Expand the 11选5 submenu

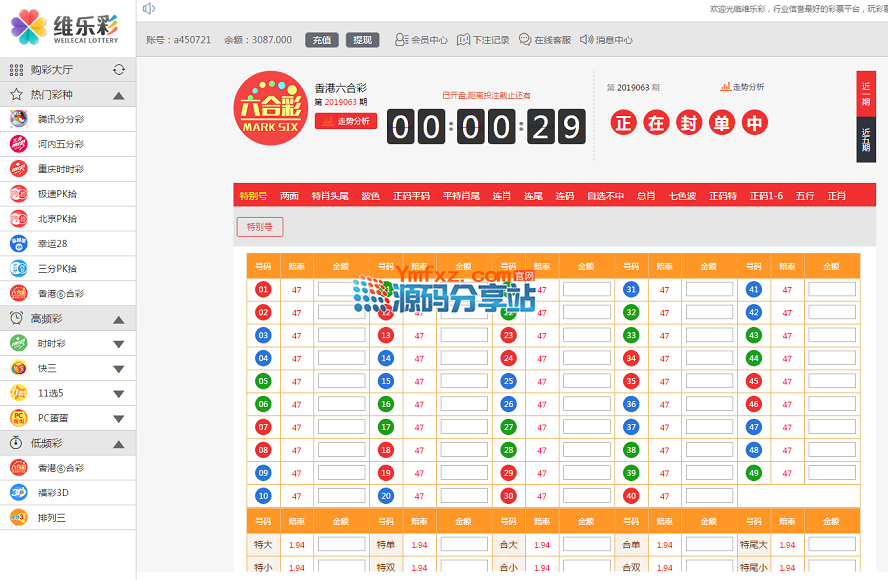[118, 394]
